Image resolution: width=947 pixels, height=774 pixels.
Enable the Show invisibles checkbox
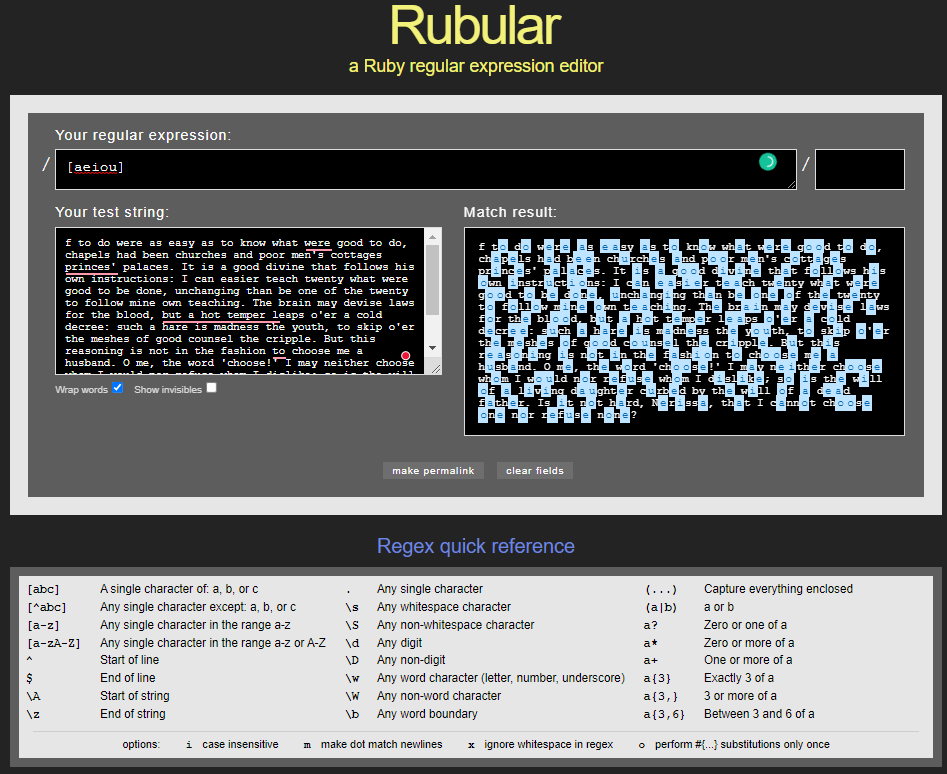coord(211,388)
